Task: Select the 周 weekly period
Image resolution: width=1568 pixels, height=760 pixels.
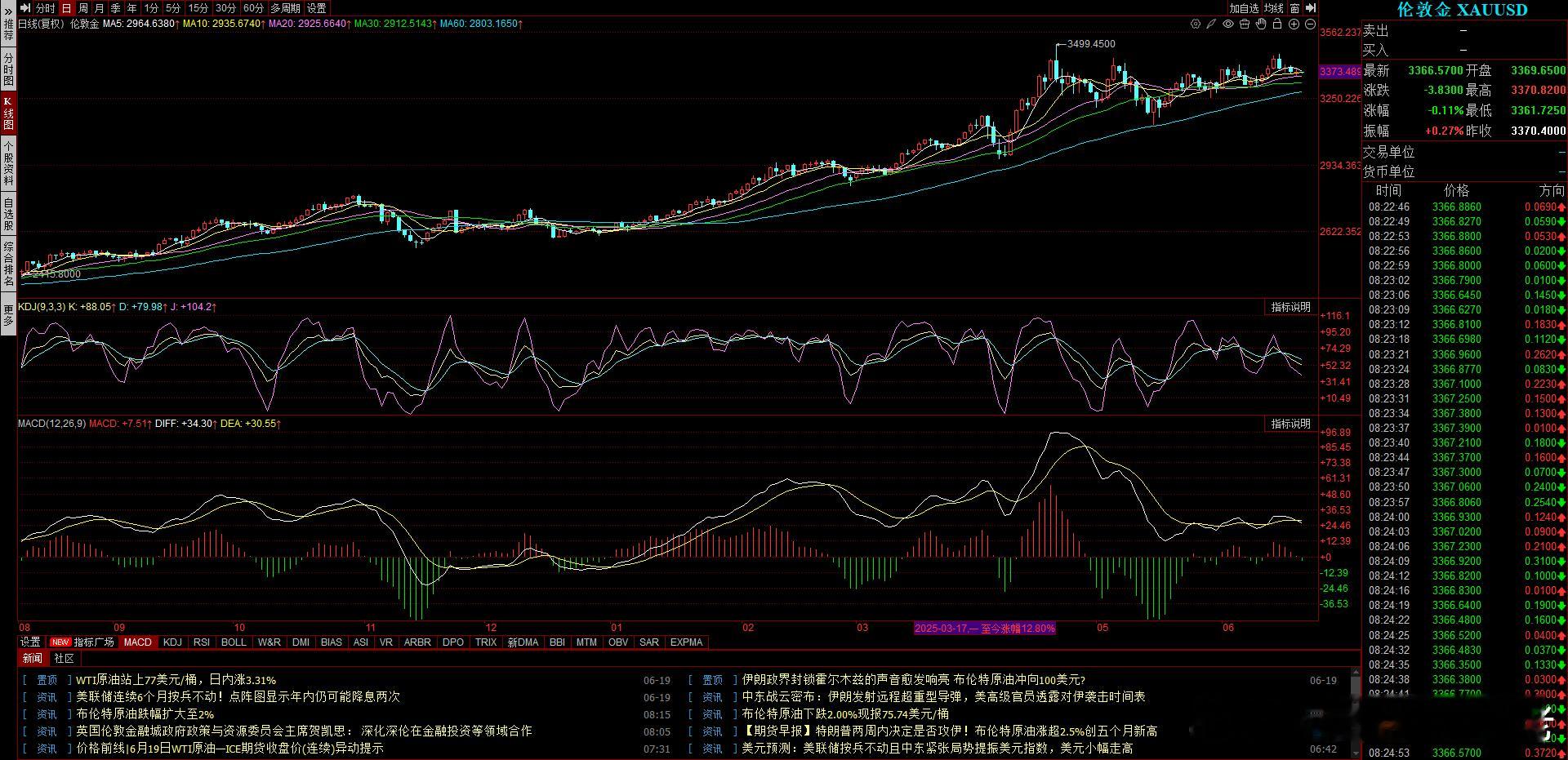Action: (83, 8)
